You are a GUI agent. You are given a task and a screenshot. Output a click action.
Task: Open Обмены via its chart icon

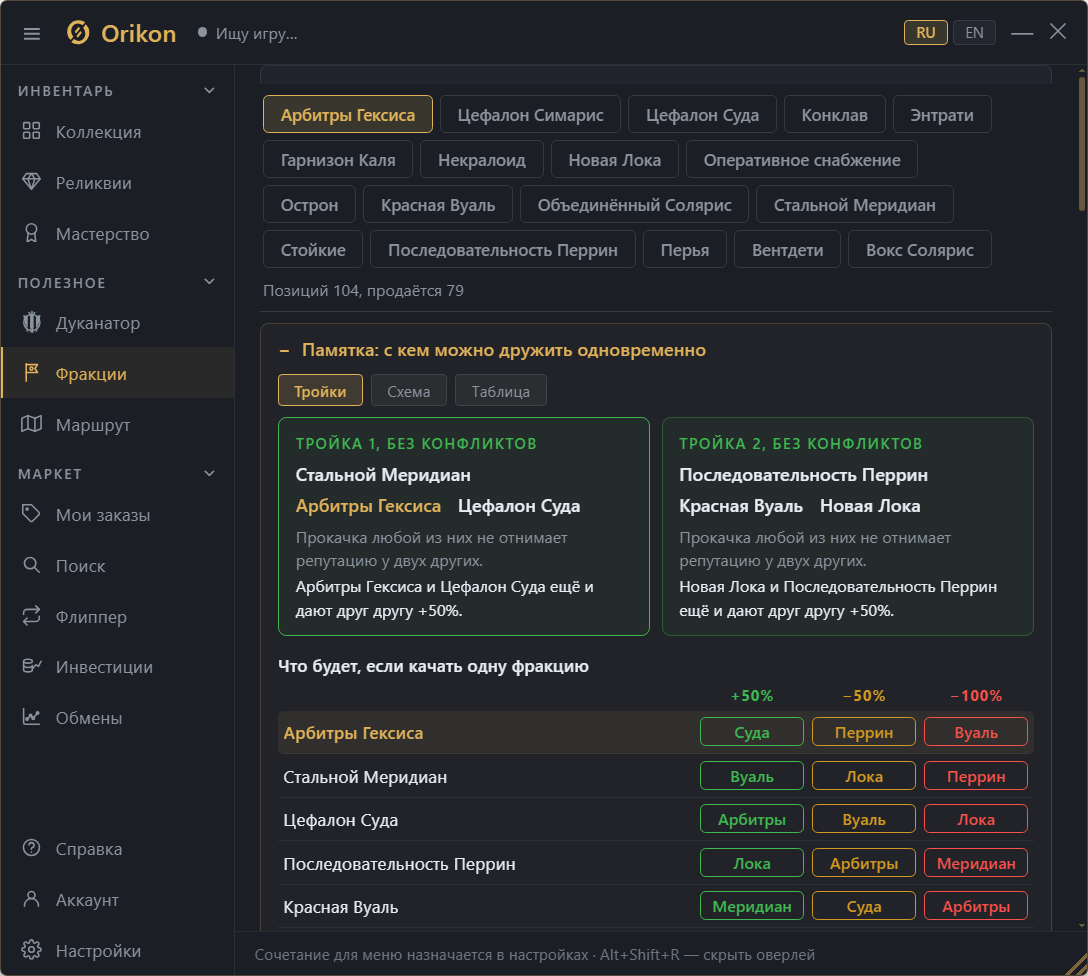pos(31,717)
